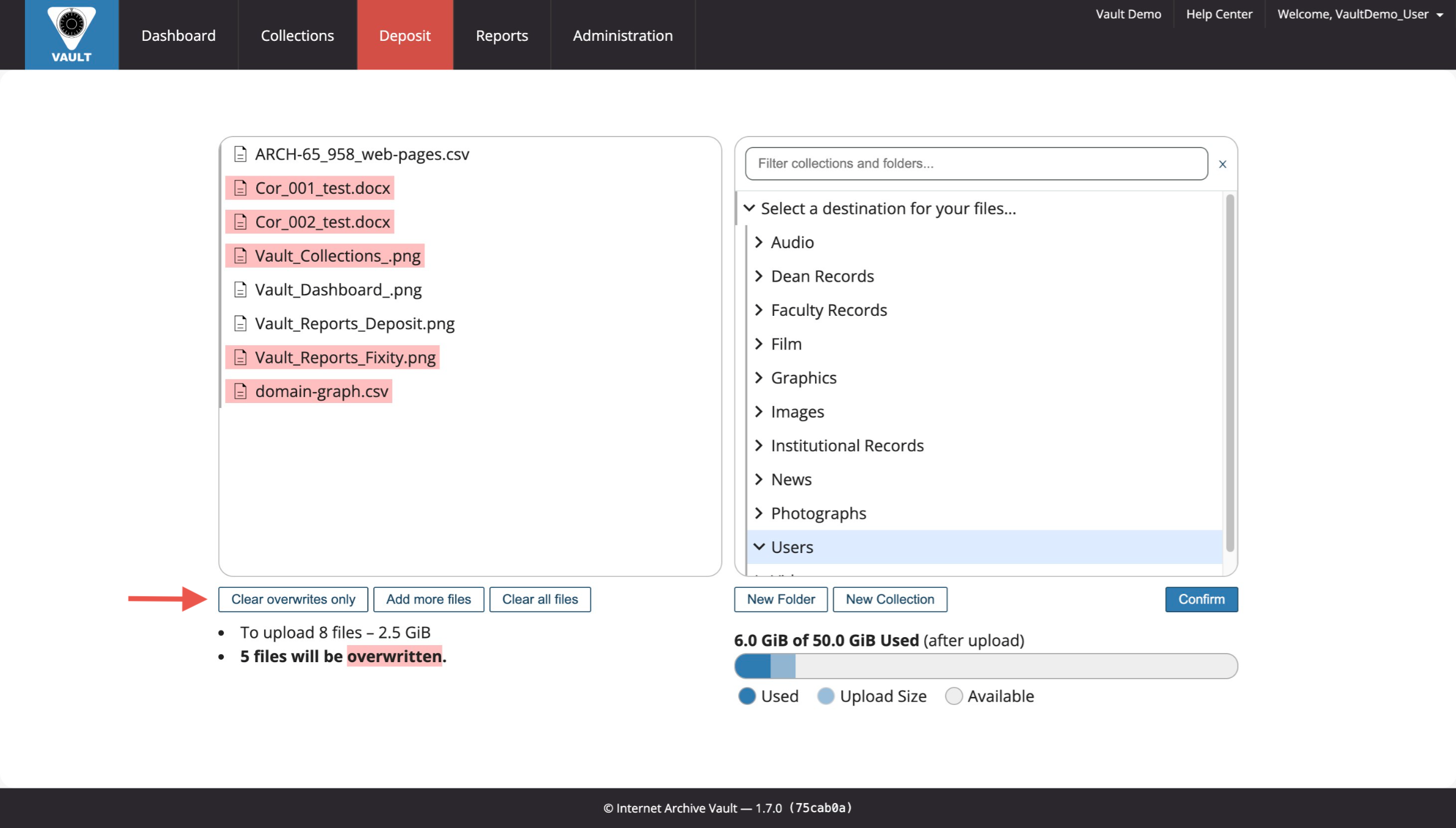This screenshot has height=828, width=1456.
Task: Select the Images collection label
Action: coord(797,412)
